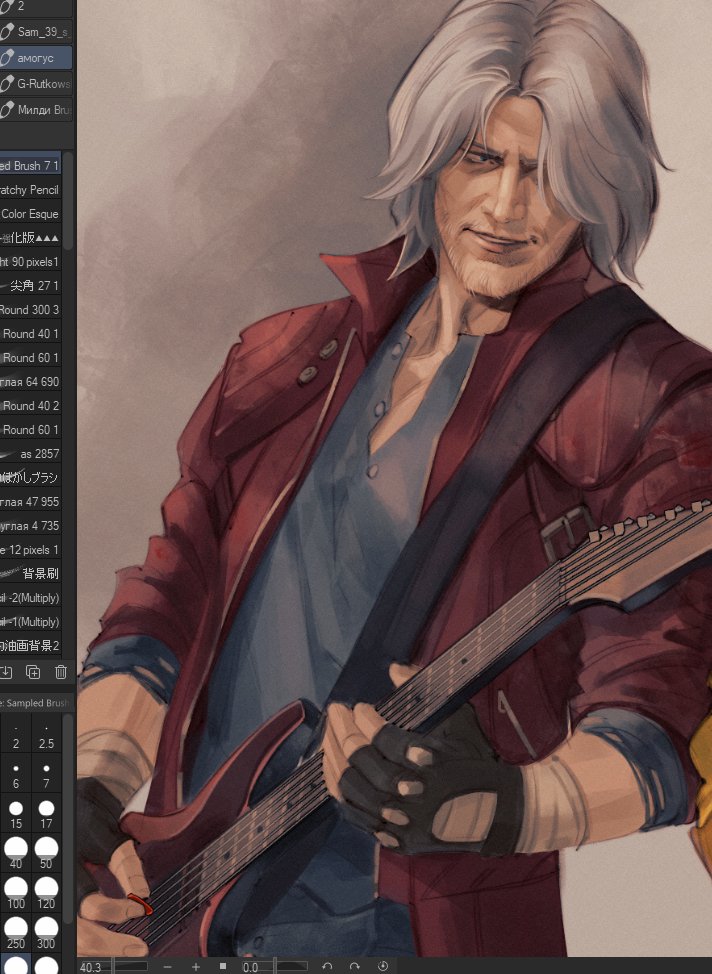Select the 'as 2857' brush

[x=30, y=453]
